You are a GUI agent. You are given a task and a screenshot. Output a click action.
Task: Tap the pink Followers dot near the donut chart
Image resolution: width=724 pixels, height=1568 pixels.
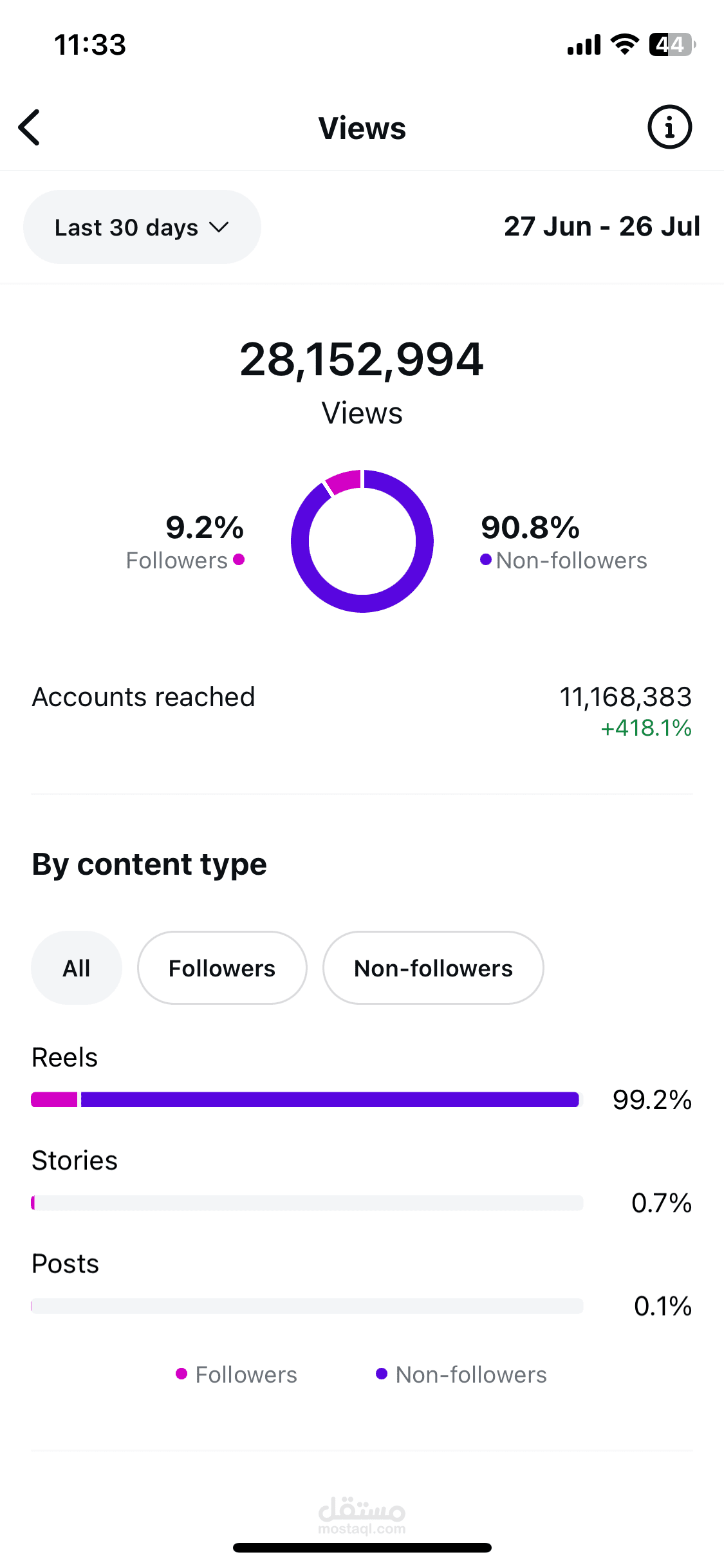(239, 559)
